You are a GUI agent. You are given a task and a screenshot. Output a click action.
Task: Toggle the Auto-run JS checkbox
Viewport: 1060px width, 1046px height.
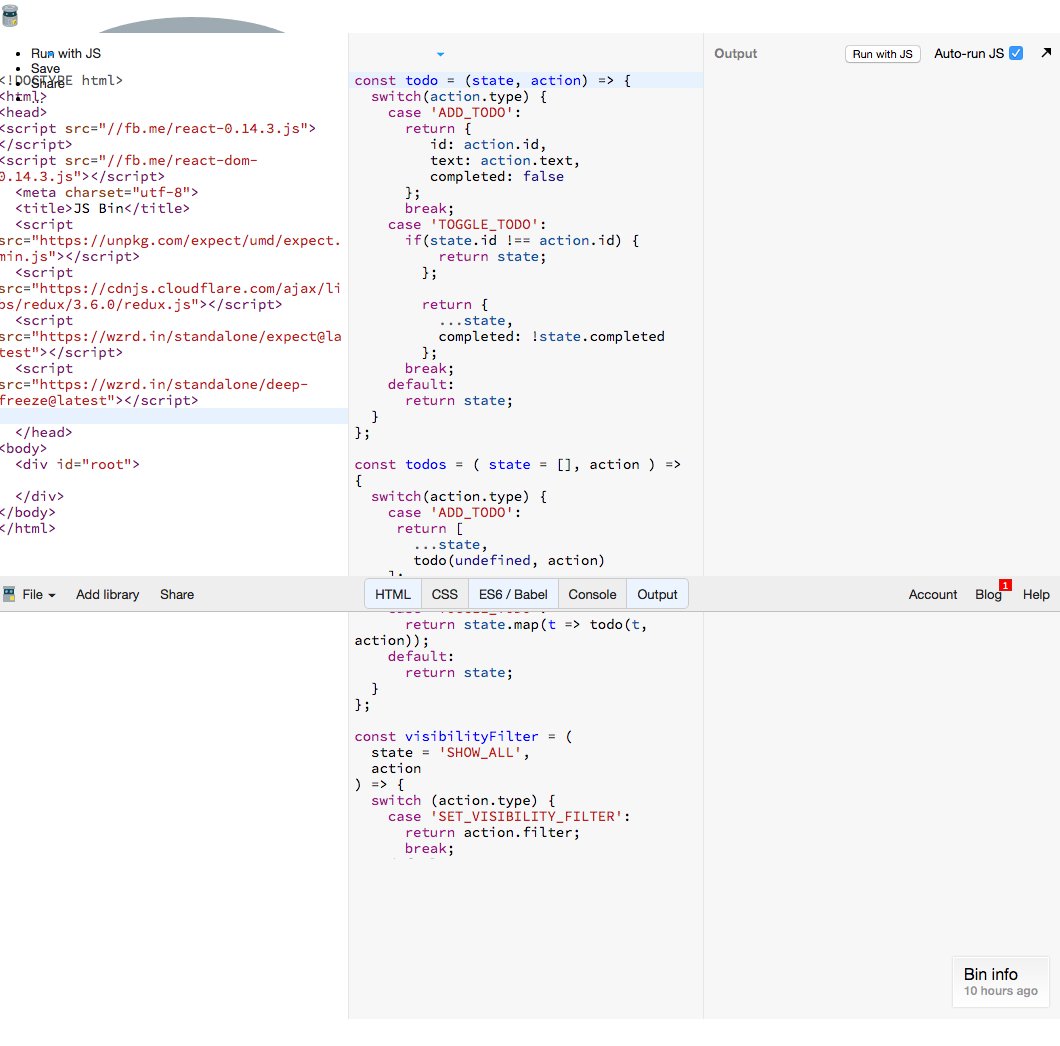coord(1015,53)
